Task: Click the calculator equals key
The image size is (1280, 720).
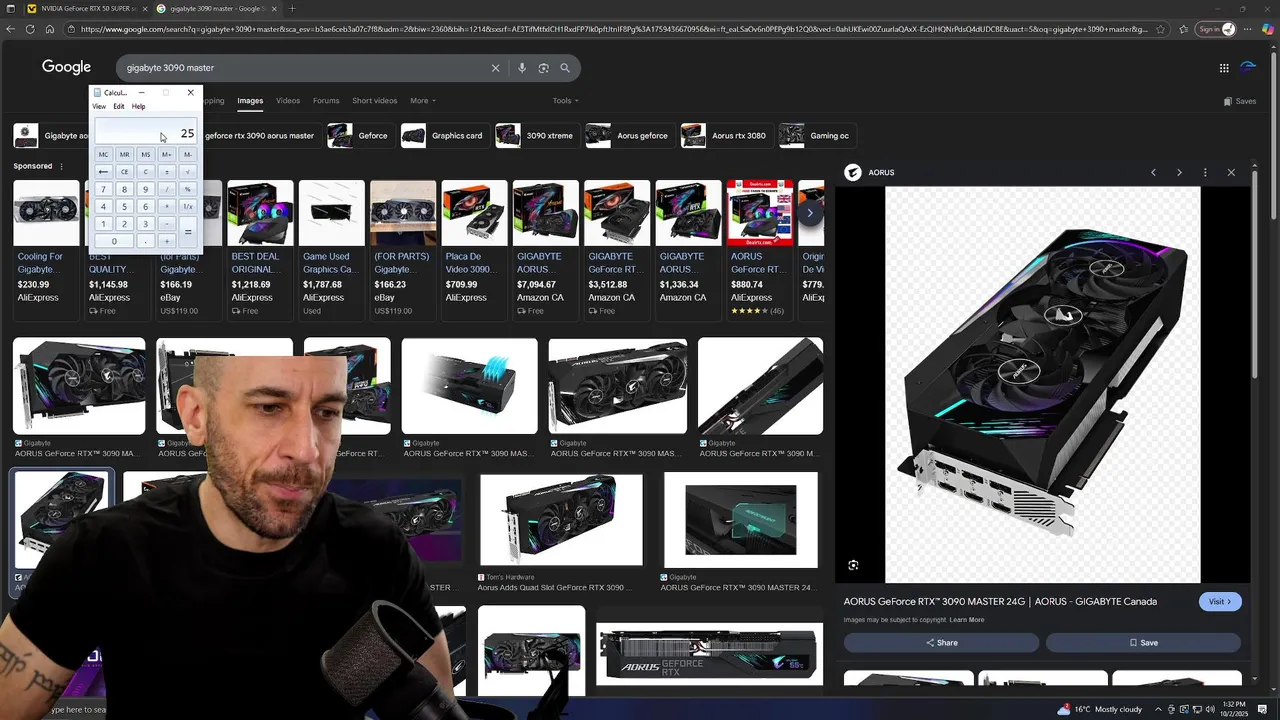Action: point(188,232)
